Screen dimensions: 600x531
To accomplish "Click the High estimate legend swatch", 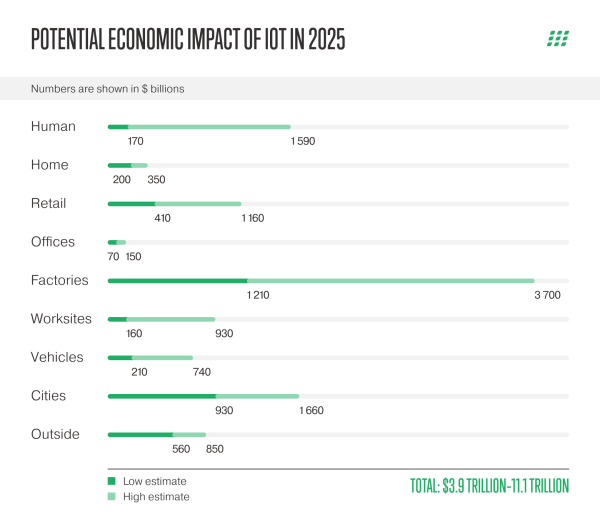I will click(x=111, y=496).
